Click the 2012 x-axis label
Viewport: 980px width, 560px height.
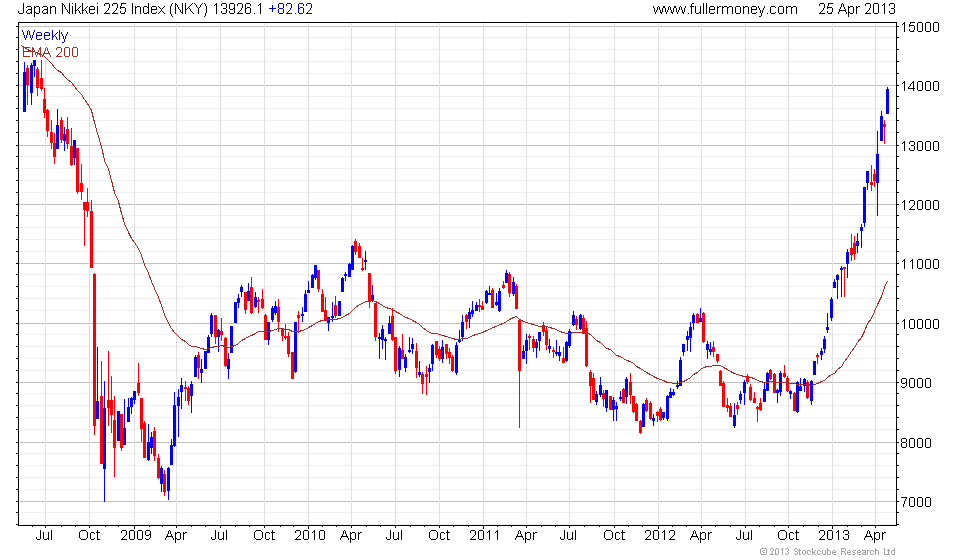(660, 535)
